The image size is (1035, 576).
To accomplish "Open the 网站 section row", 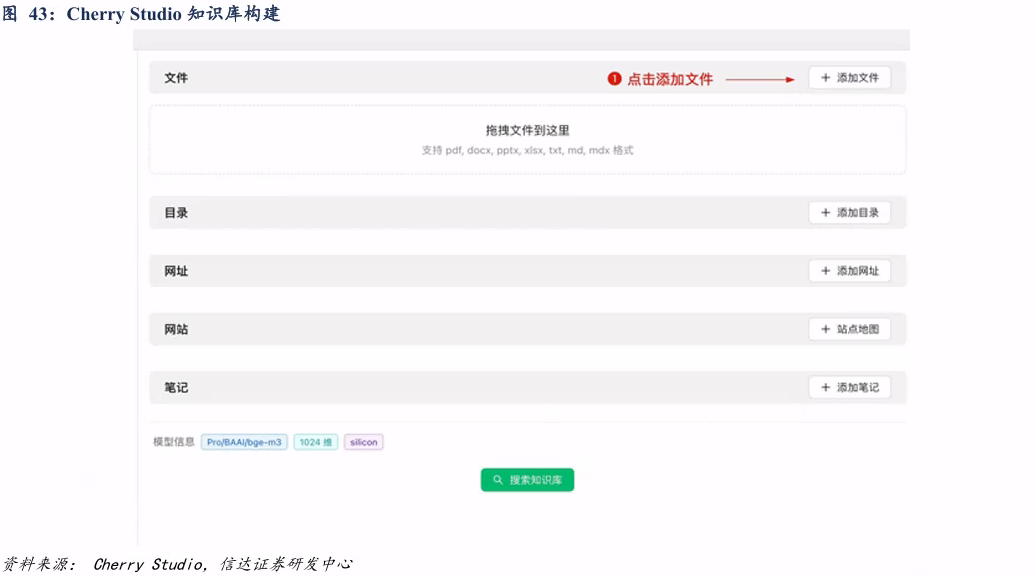I will 176,329.
